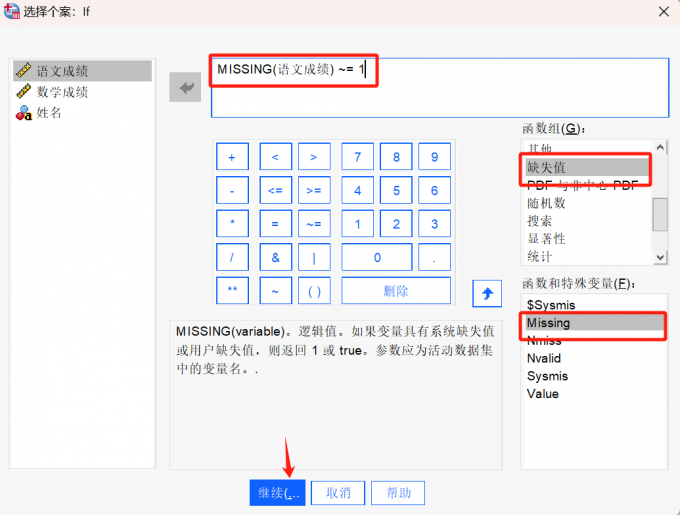The image size is (680, 515).
Task: Click keypad number 5
Action: tap(396, 190)
